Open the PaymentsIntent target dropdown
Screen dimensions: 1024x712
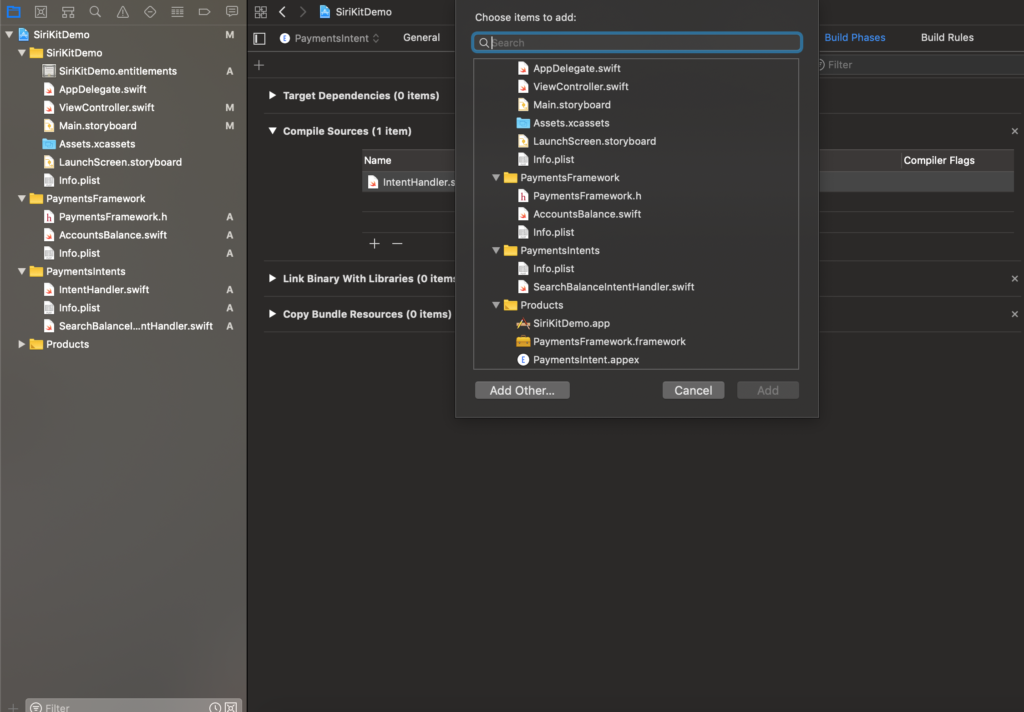point(330,38)
